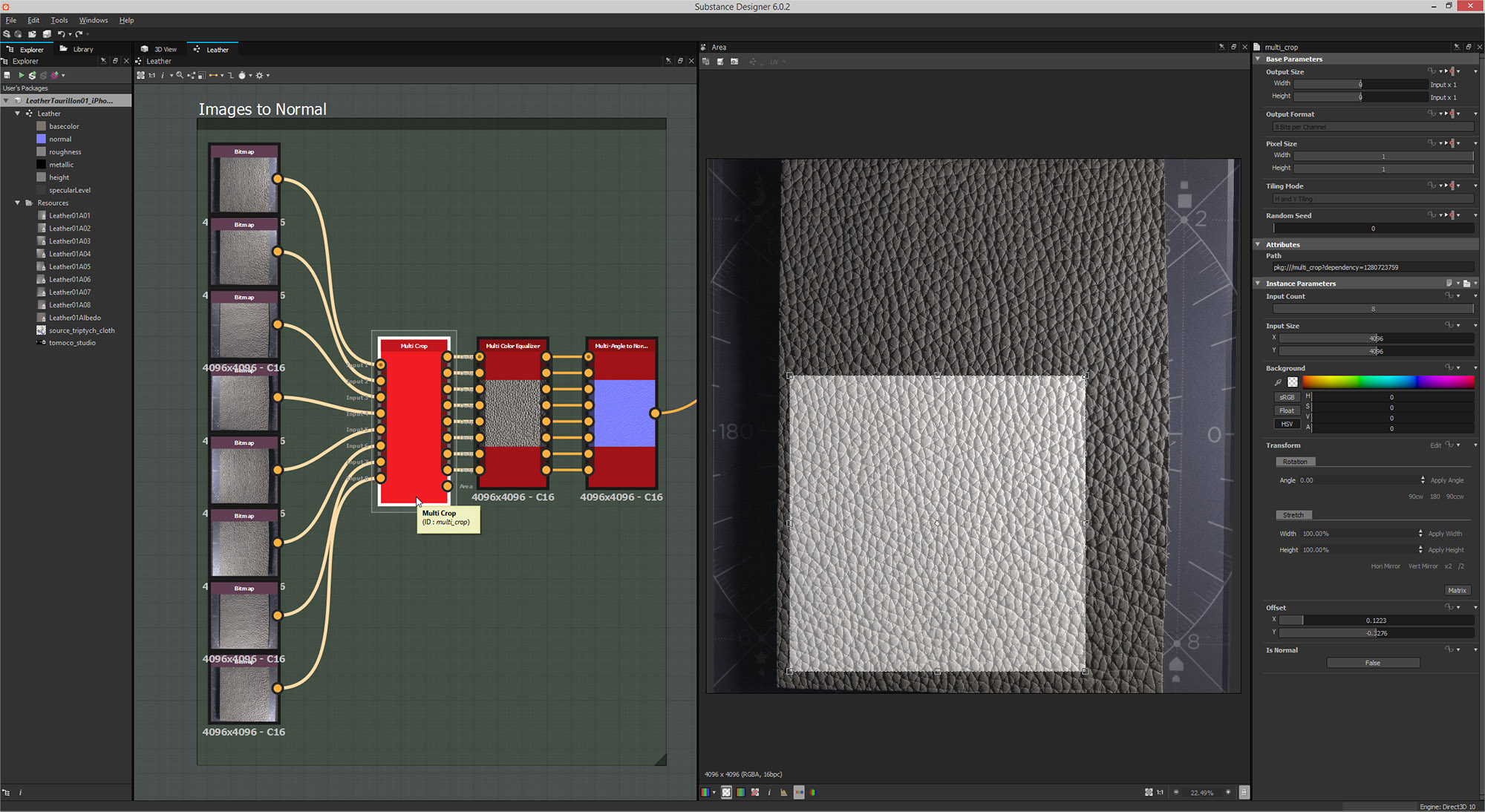The height and width of the screenshot is (812, 1485).
Task: Collapse the Base Parameters section
Action: [1258, 59]
